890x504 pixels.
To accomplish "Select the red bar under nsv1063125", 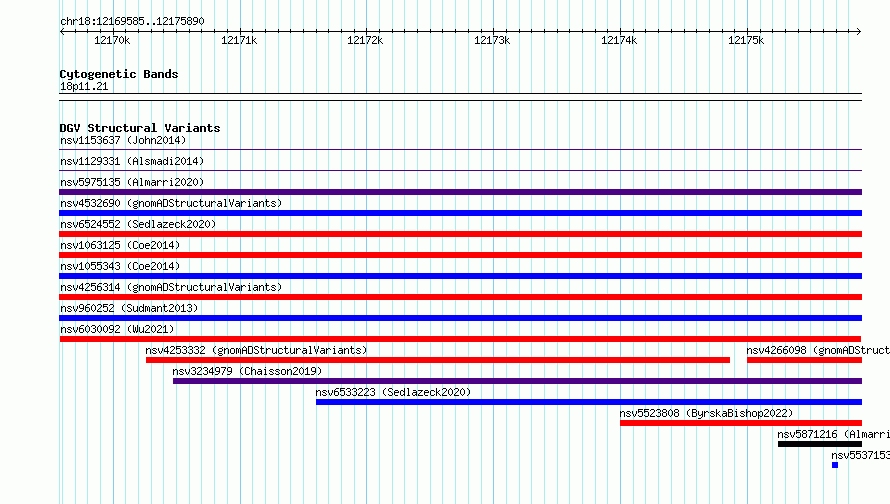I will tap(460, 255).
